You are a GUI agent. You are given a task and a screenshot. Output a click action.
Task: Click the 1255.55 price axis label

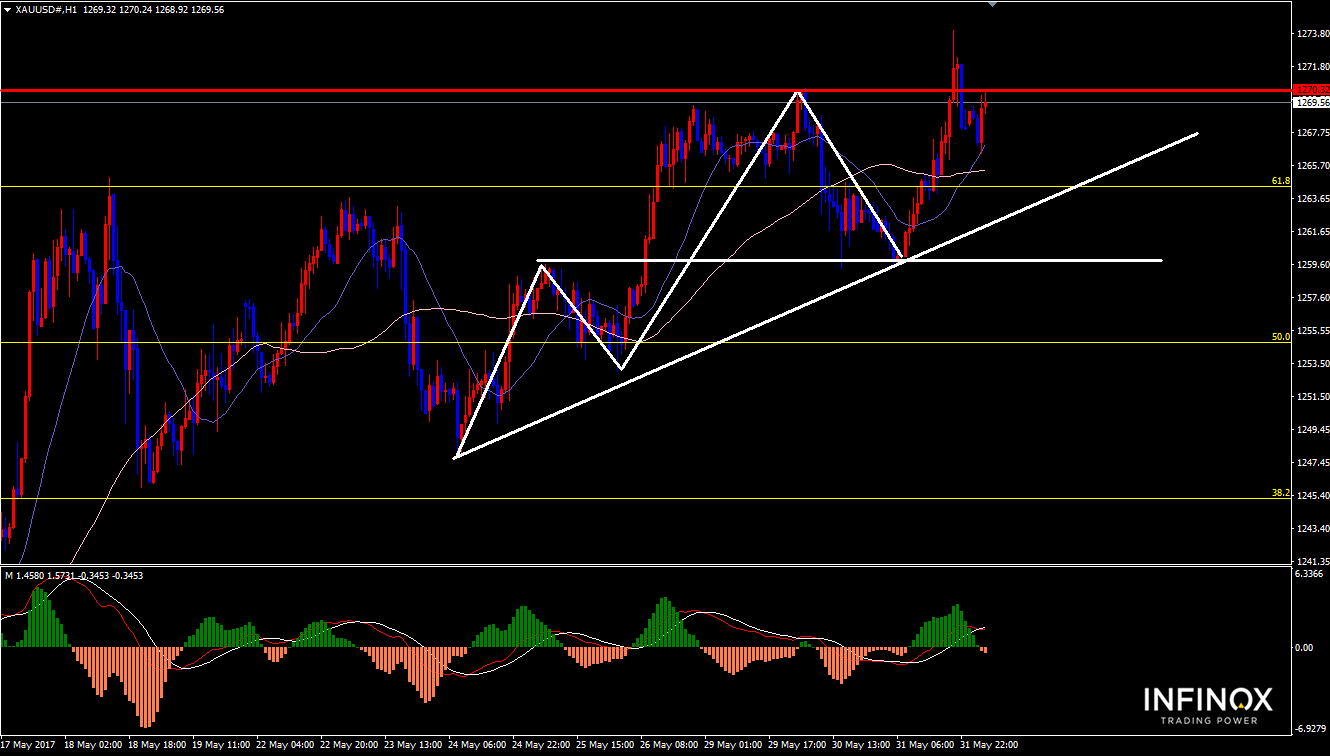coord(1312,331)
